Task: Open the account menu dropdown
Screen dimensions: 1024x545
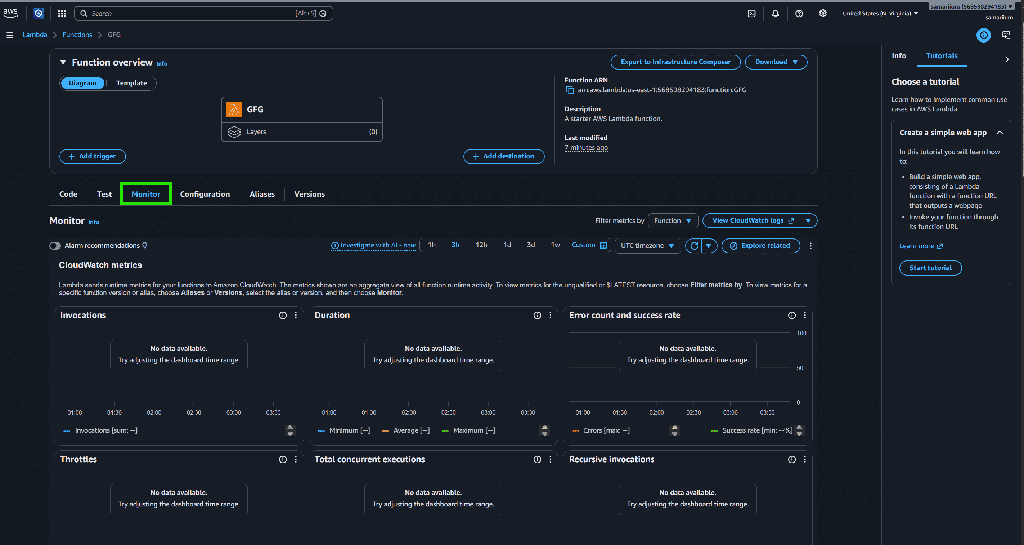Action: [x=972, y=7]
